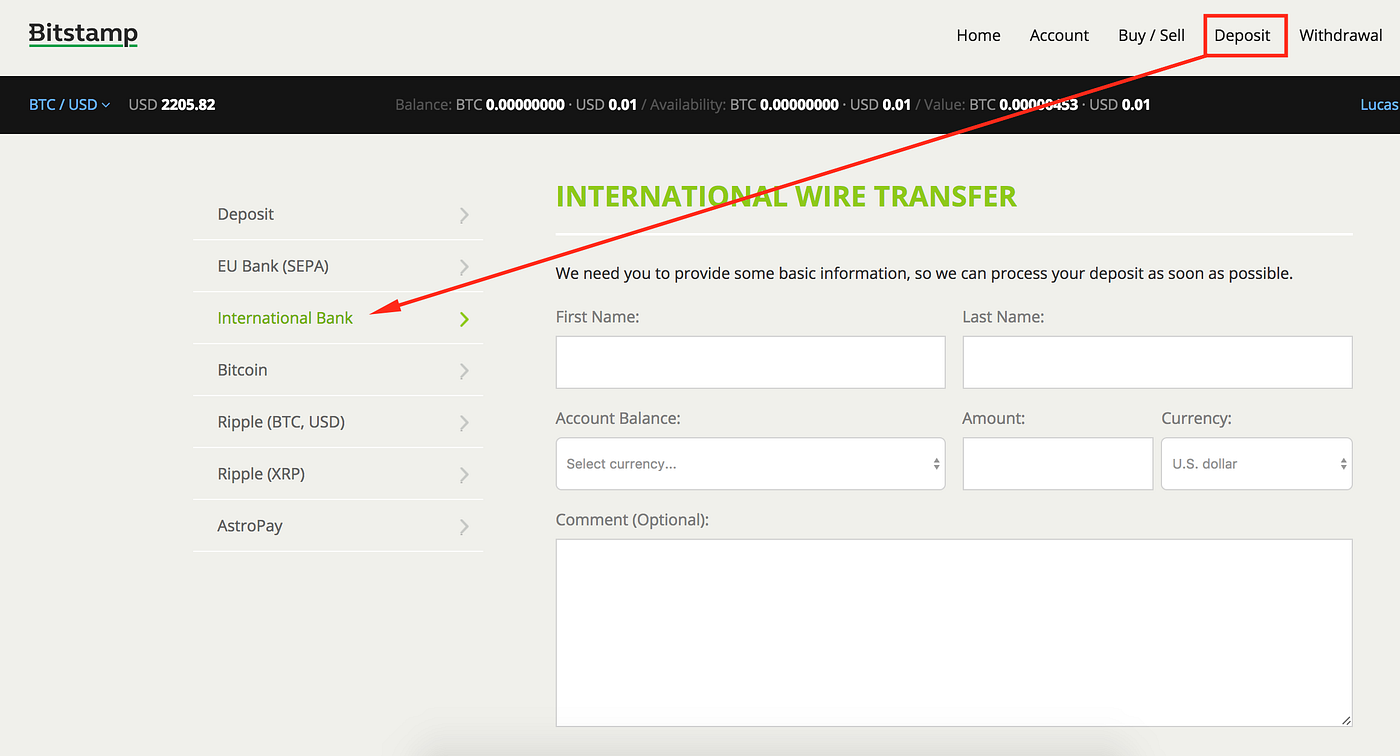Open the Currency dropdown showing U.S. dollar

1256,464
